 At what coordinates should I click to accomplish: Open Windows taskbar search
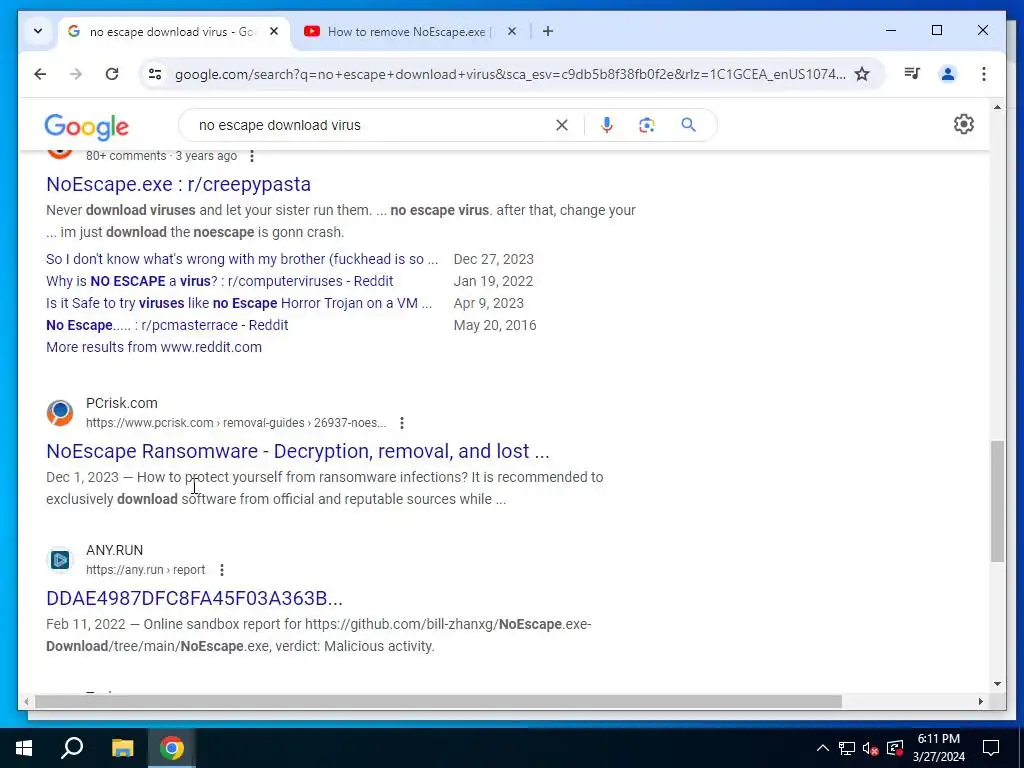(x=72, y=748)
